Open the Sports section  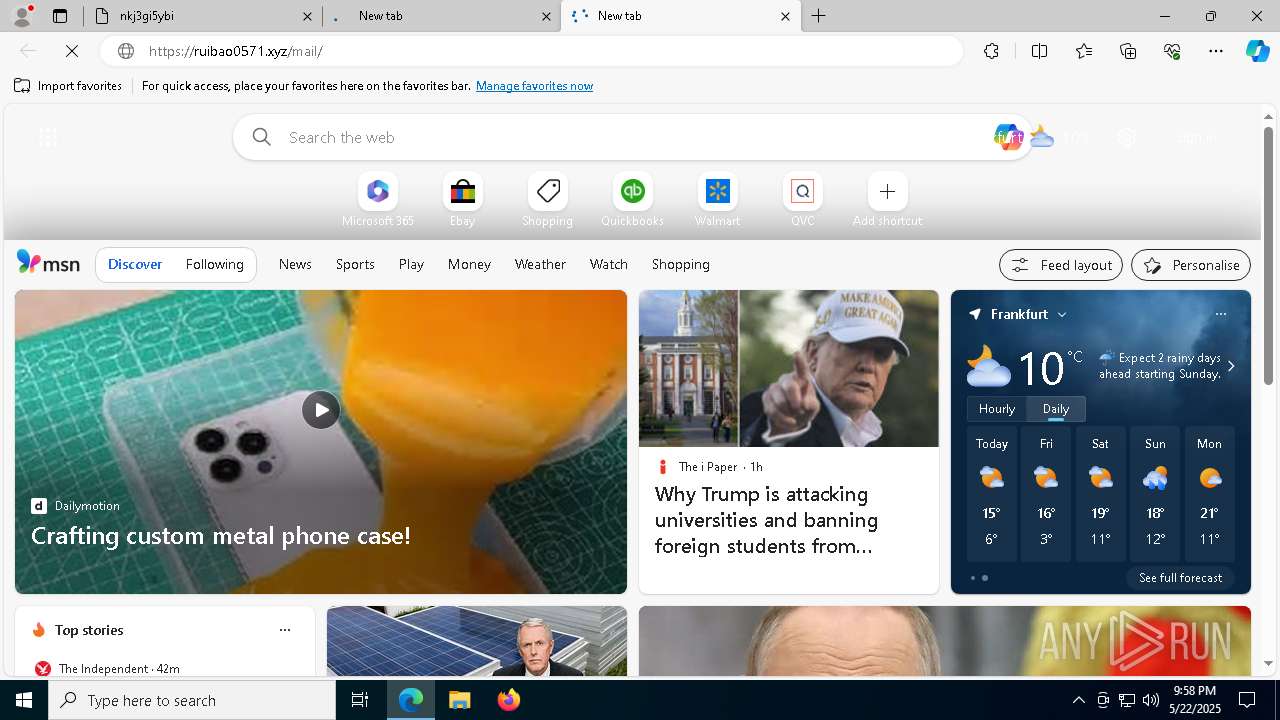355,264
